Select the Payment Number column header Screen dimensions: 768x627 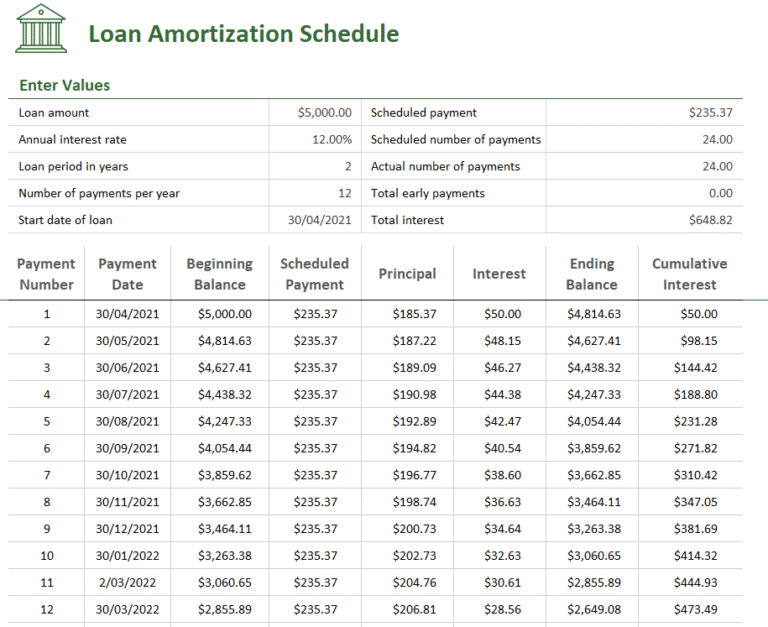click(x=46, y=274)
